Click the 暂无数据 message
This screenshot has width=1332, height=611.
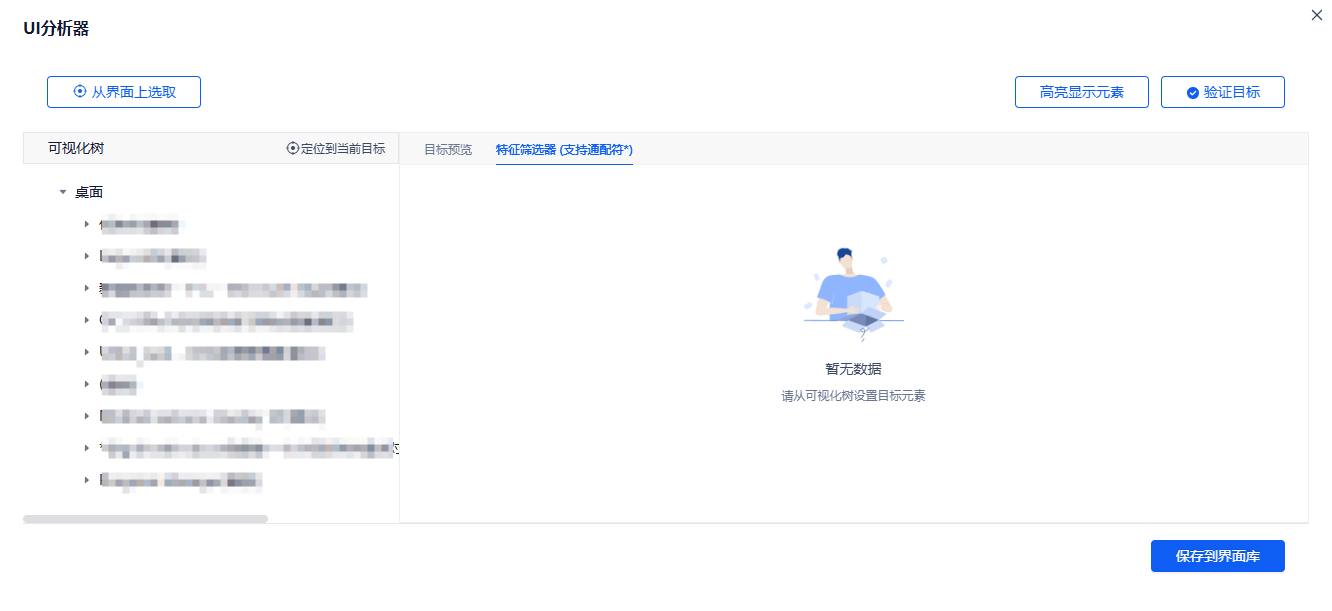click(853, 369)
